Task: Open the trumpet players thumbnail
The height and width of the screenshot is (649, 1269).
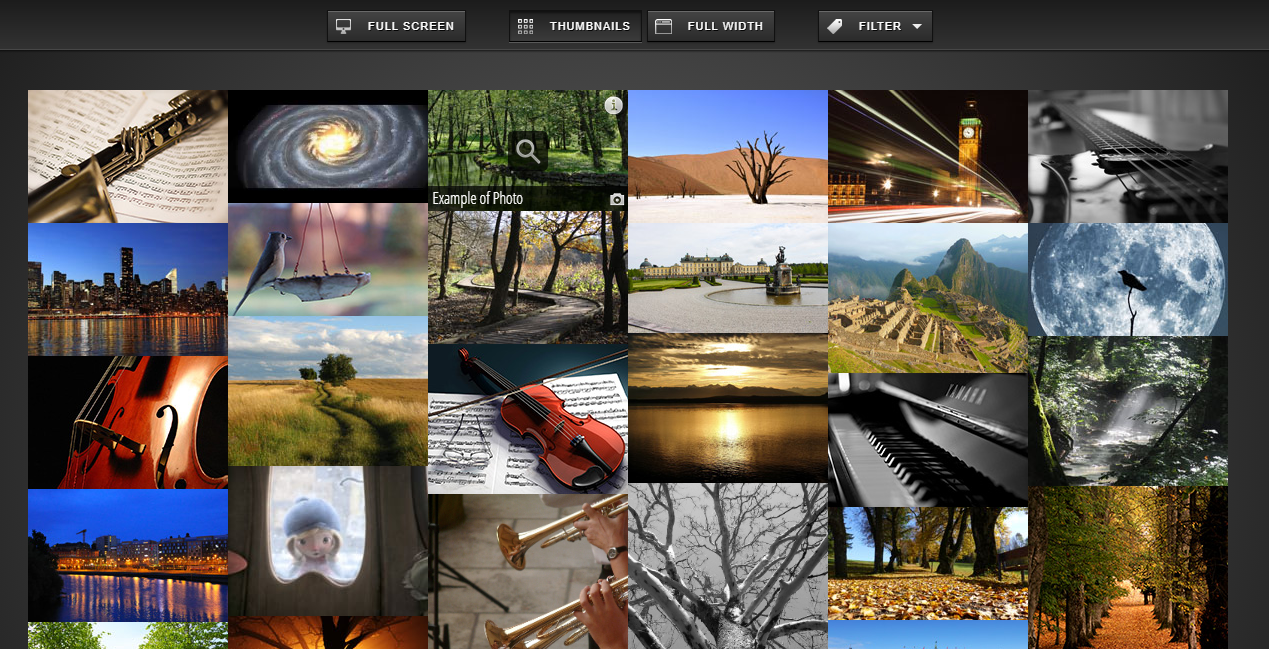Action: 528,571
